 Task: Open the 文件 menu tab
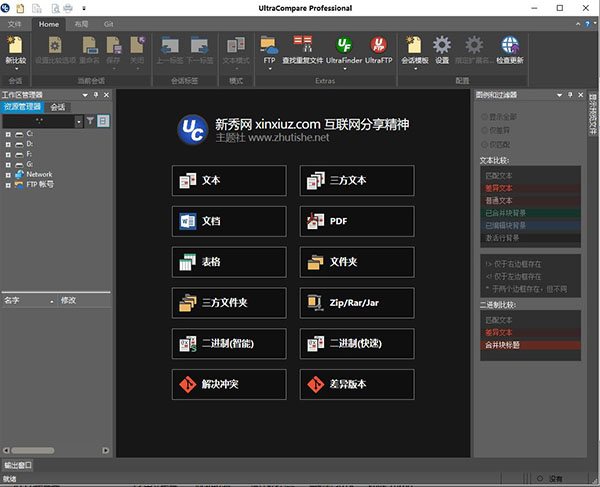click(15, 24)
